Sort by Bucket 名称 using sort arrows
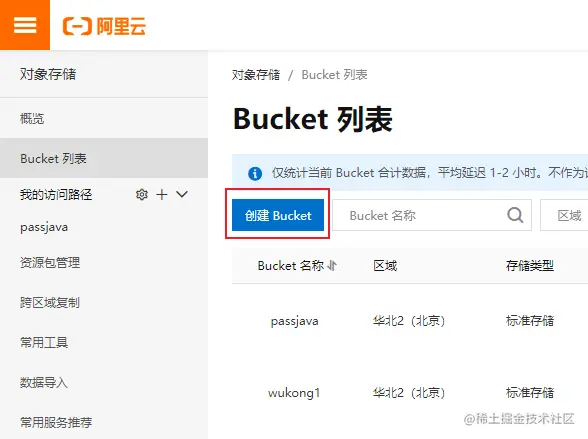 click(x=332, y=266)
